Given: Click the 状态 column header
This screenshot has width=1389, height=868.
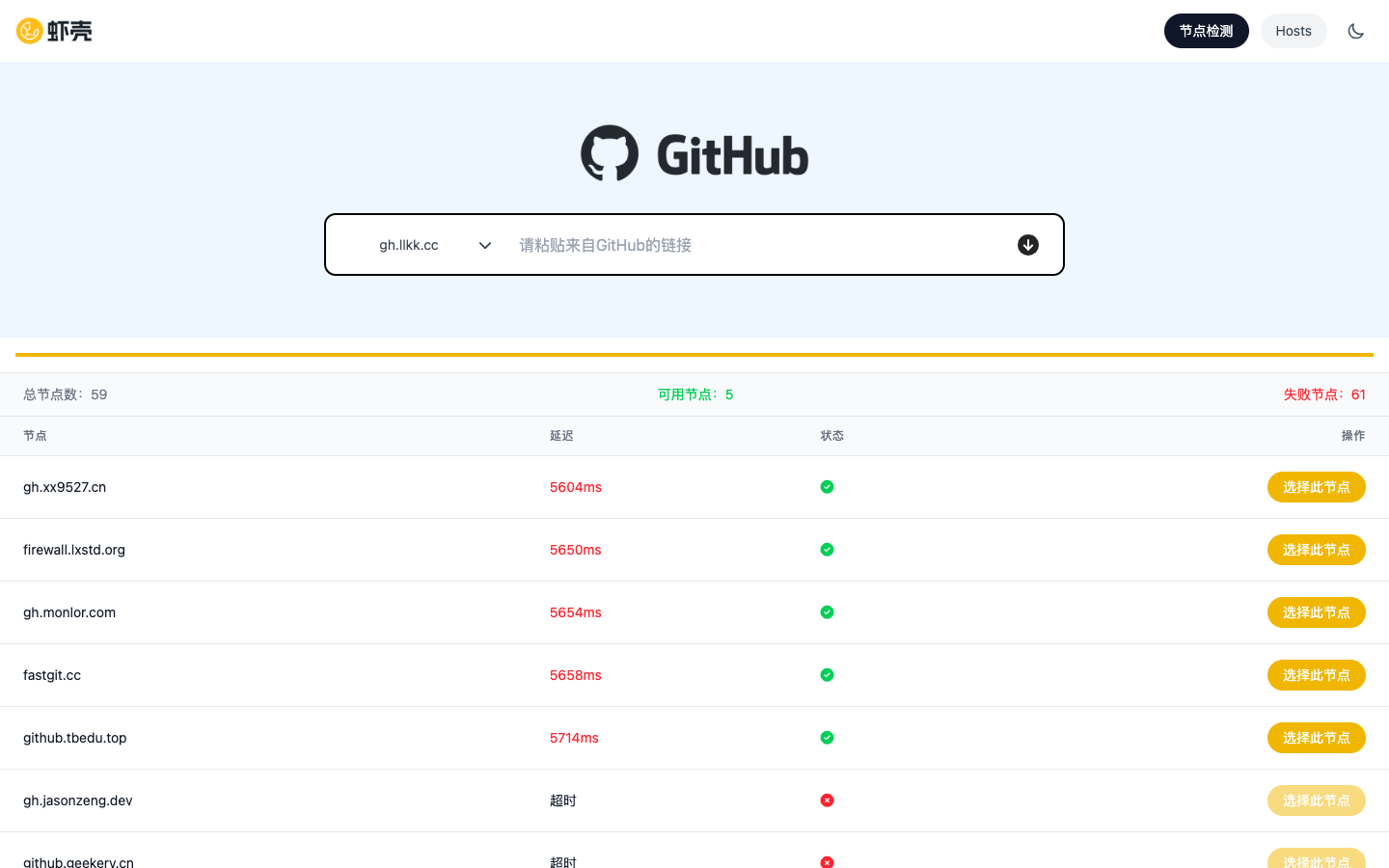Looking at the screenshot, I should [832, 436].
